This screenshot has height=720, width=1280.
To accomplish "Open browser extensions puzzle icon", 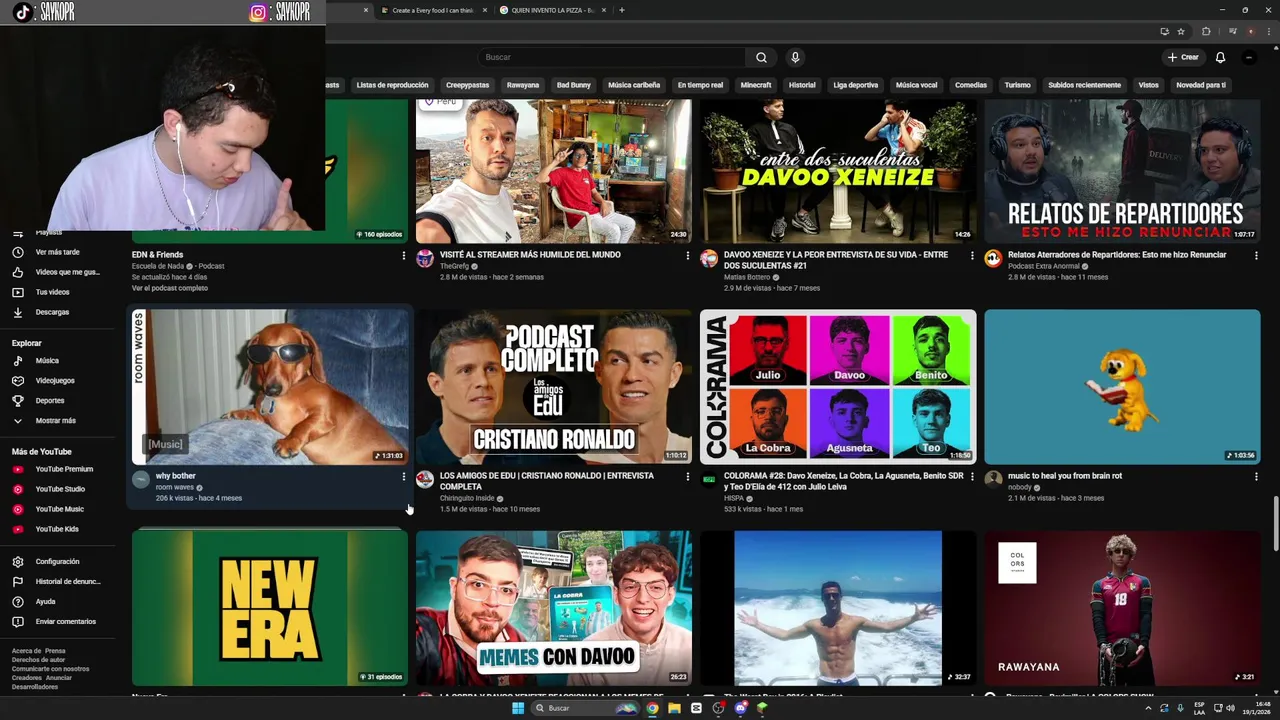I will [1206, 32].
